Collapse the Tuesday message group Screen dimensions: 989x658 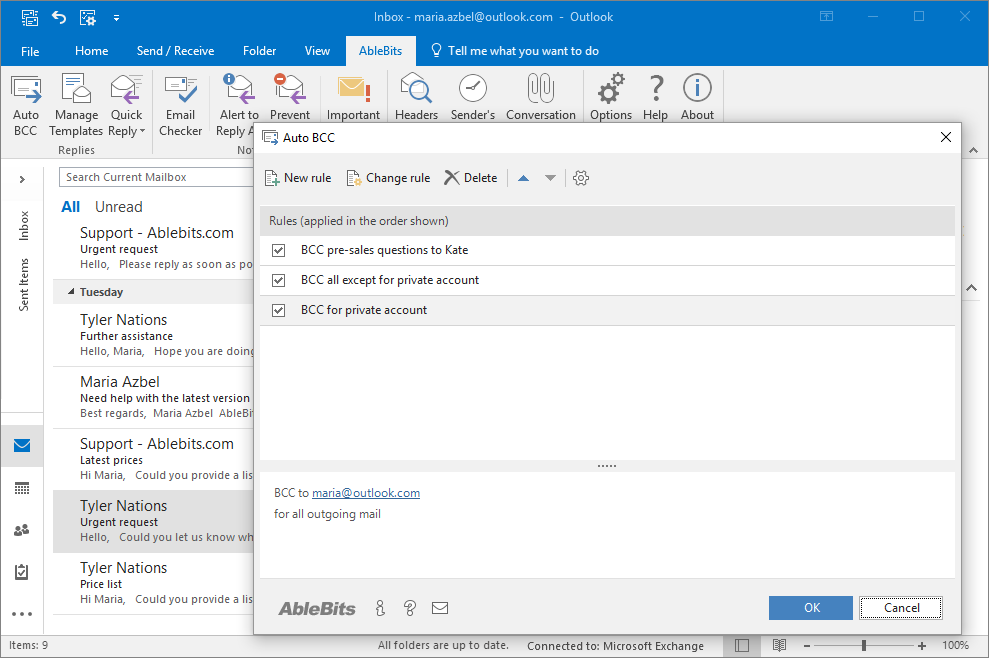(x=71, y=292)
